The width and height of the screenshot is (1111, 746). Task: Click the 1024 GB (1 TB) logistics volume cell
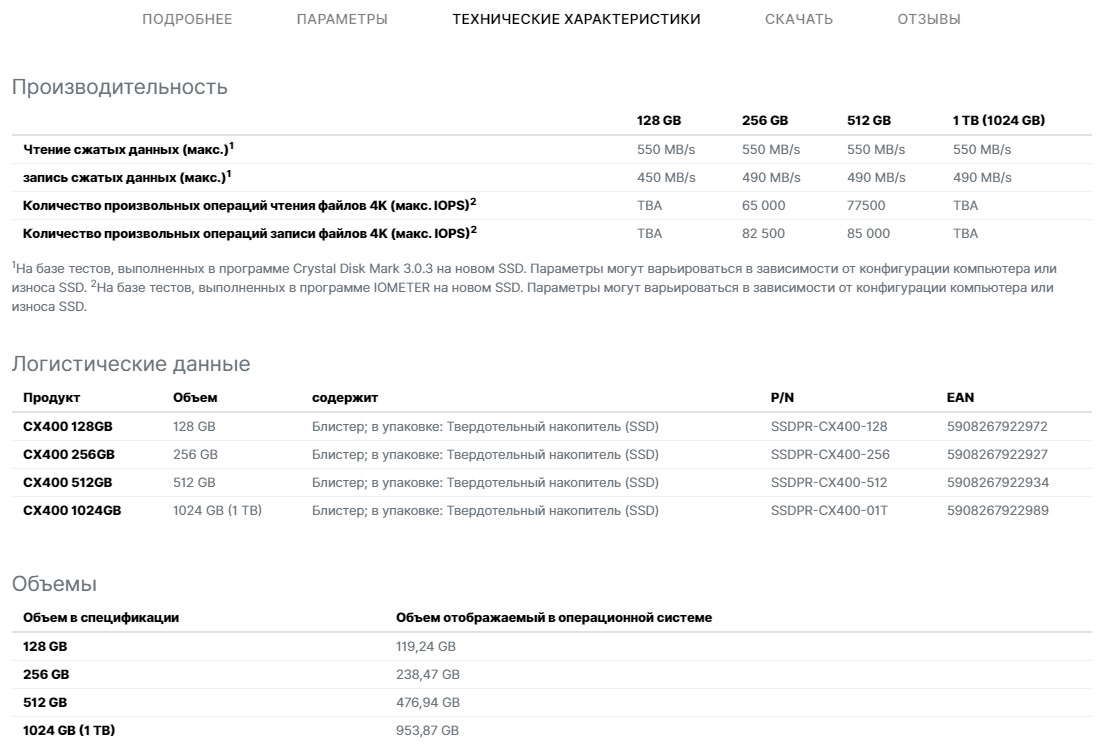point(217,511)
